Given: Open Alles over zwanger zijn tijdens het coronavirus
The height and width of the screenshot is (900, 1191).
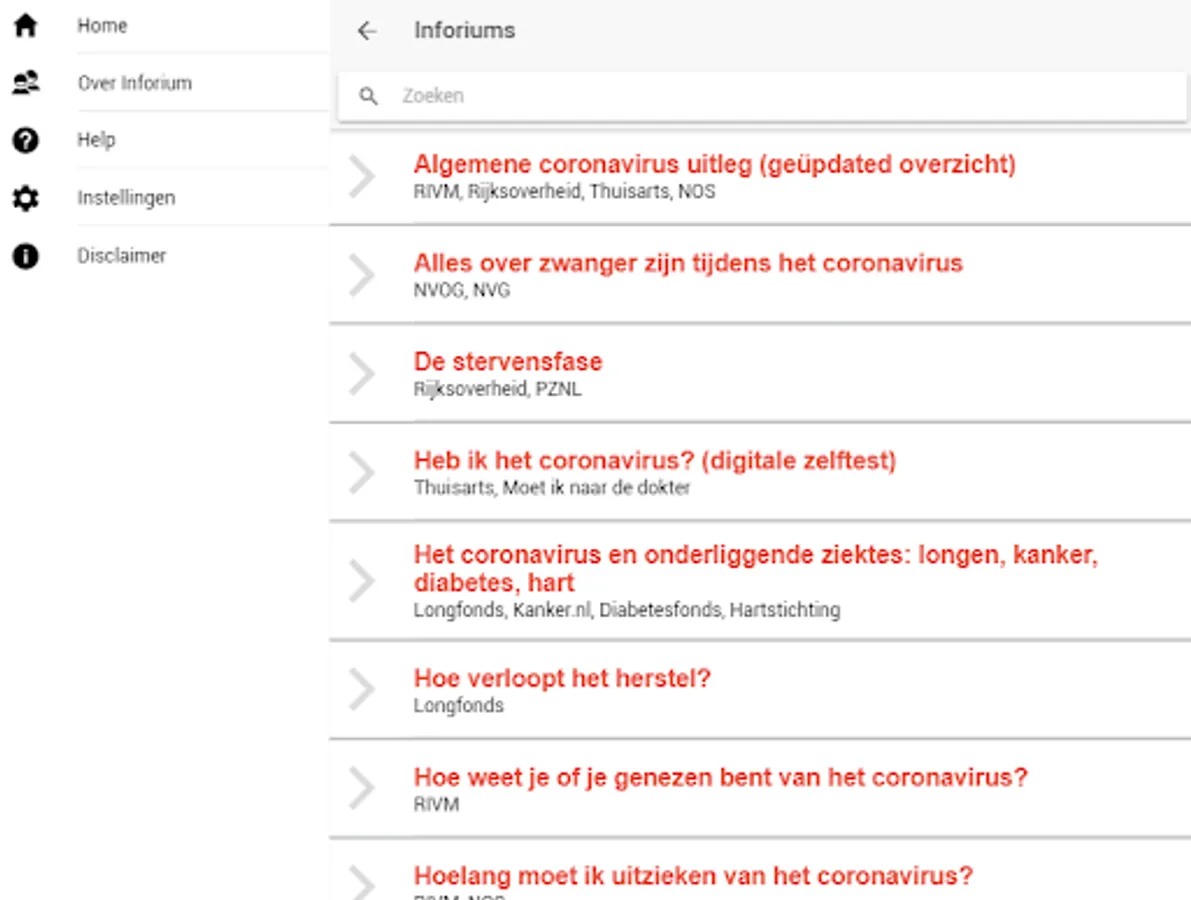Looking at the screenshot, I should (x=688, y=263).
